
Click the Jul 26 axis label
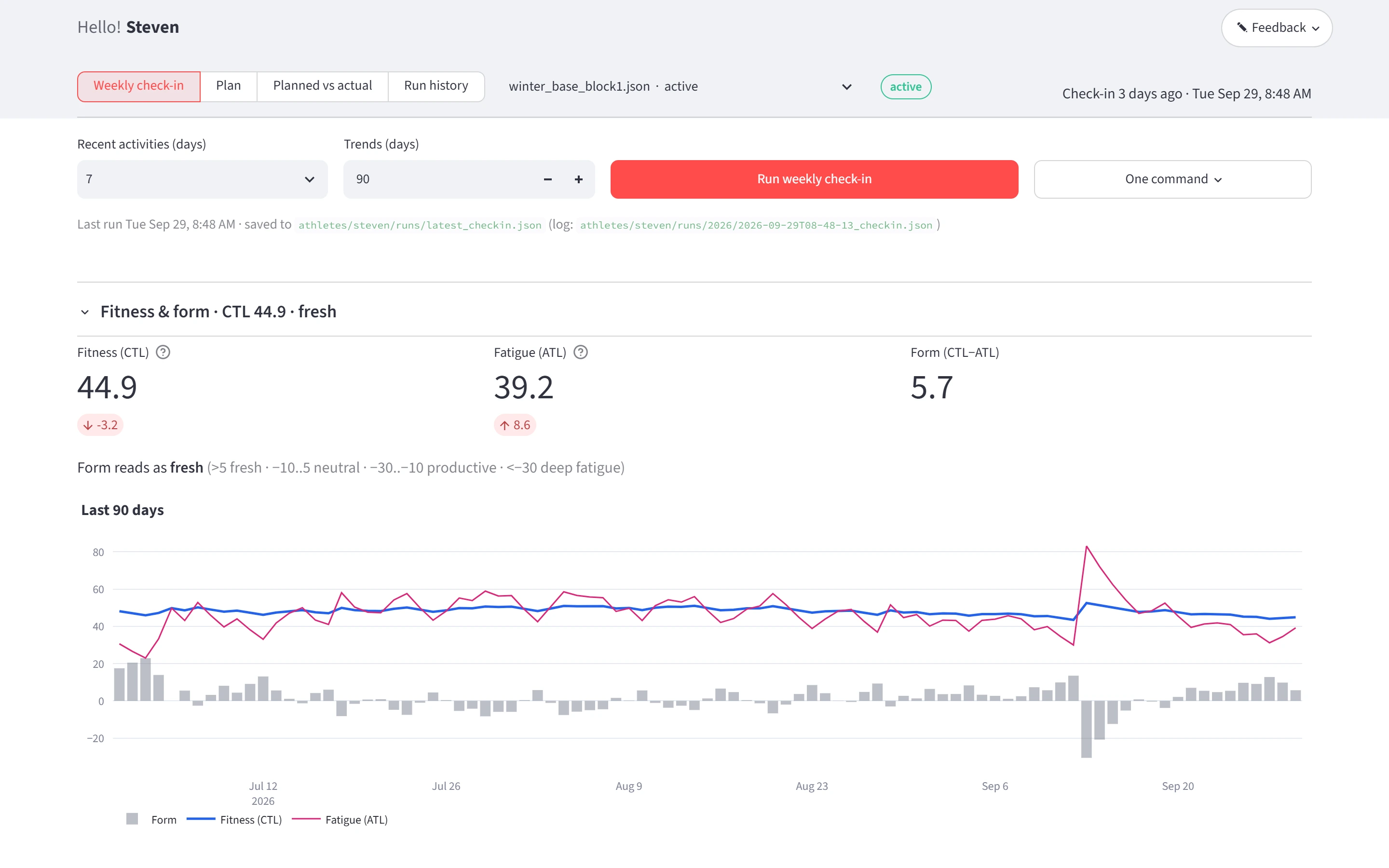[446, 786]
